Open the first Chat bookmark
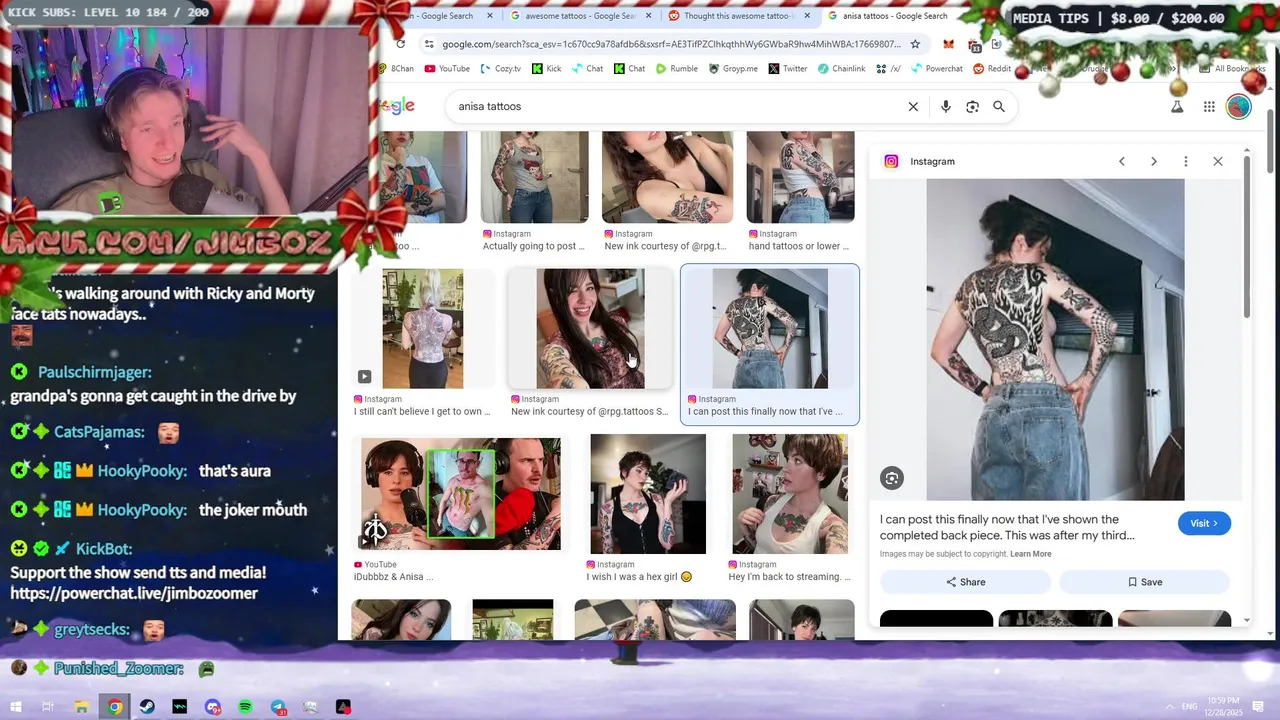Image resolution: width=1280 pixels, height=720 pixels. (x=587, y=69)
